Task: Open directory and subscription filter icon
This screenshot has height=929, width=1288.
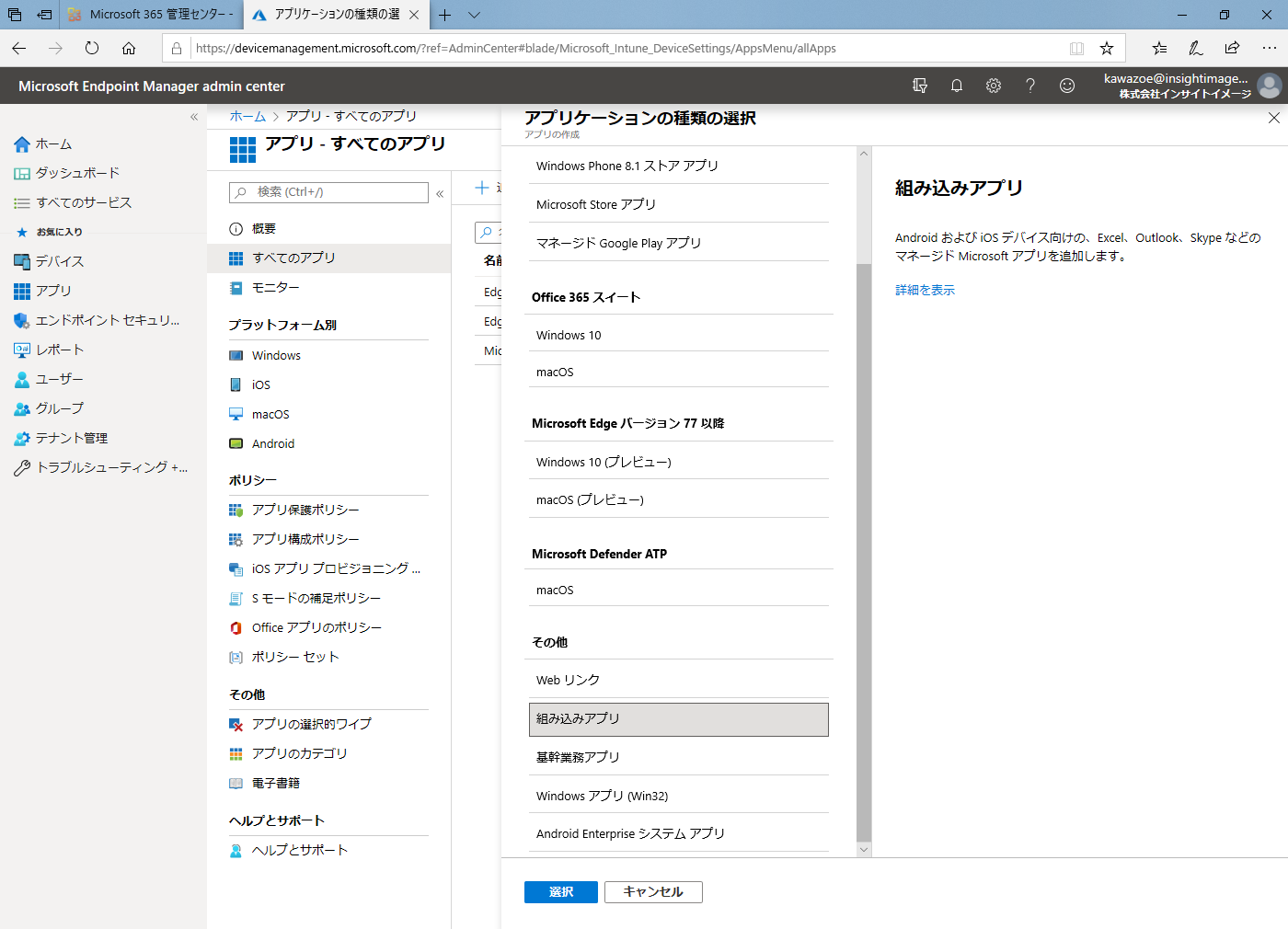Action: point(920,86)
